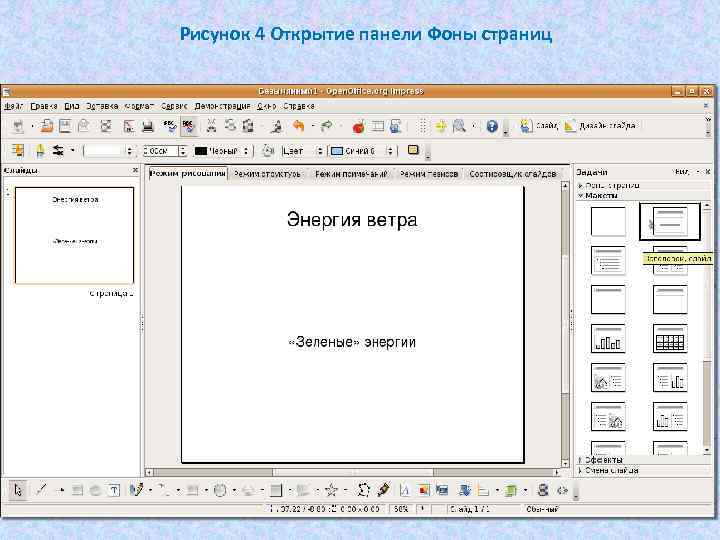
Task: Open the Файл menu
Action: point(13,106)
